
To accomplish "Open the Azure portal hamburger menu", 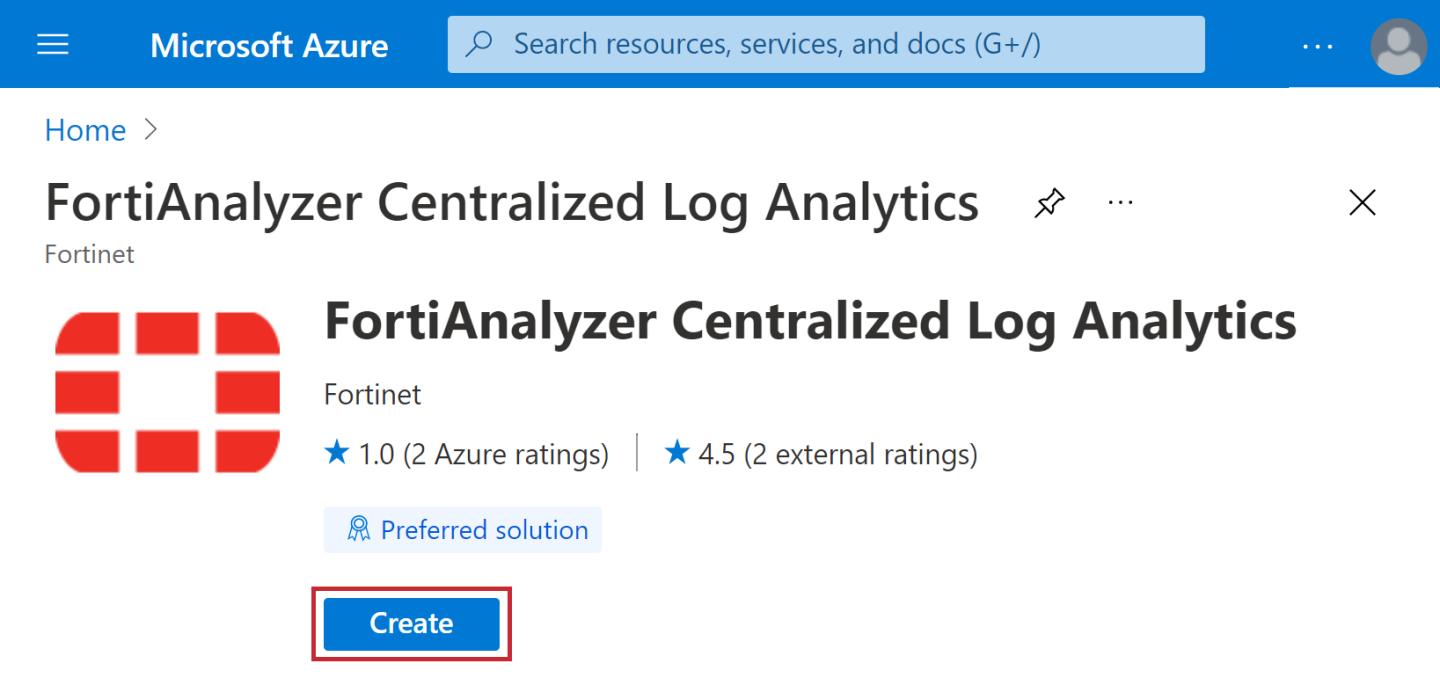I will pos(53,45).
